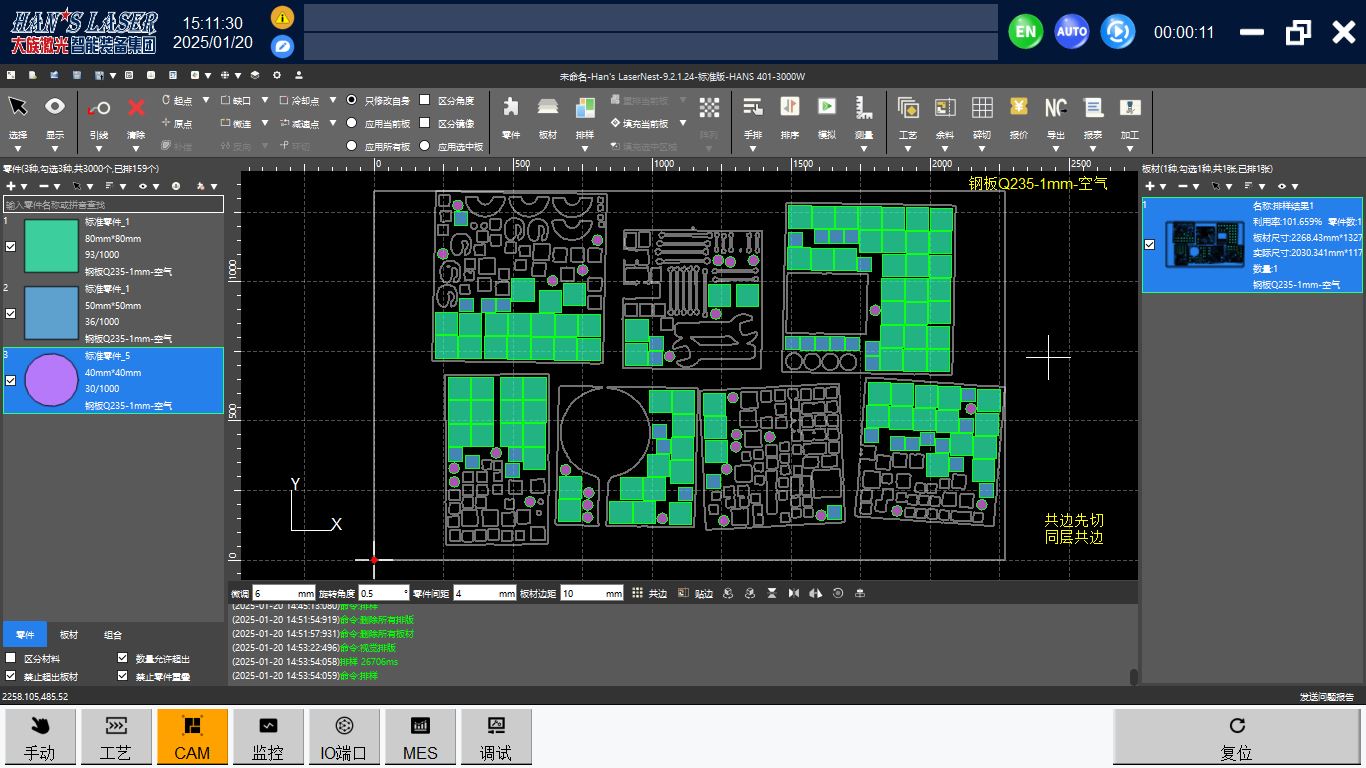Screen dimensions: 1366x768
Task: Switch to the 监控 monitoring tab
Action: tap(268, 738)
